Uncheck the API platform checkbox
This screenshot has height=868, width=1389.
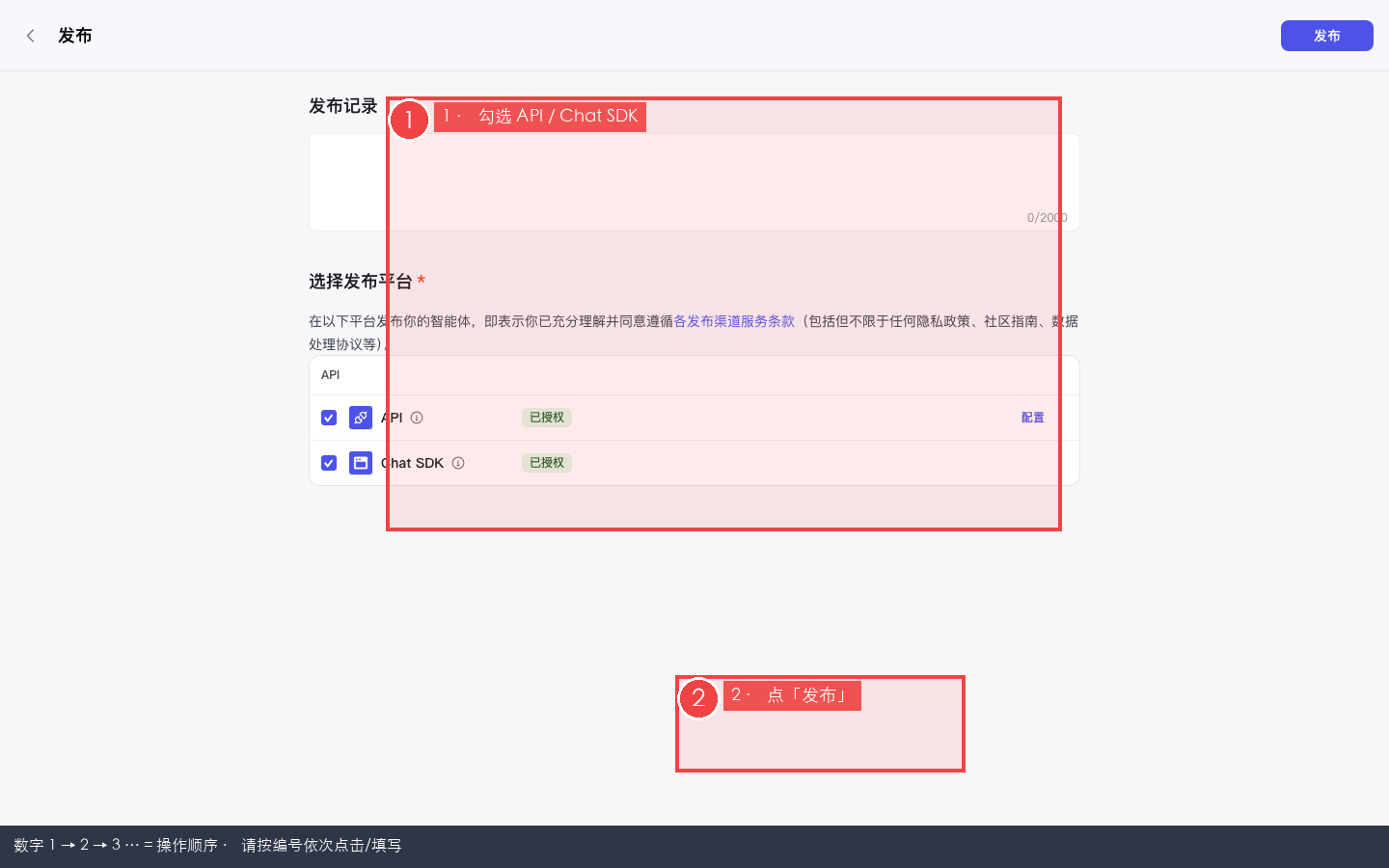click(329, 418)
